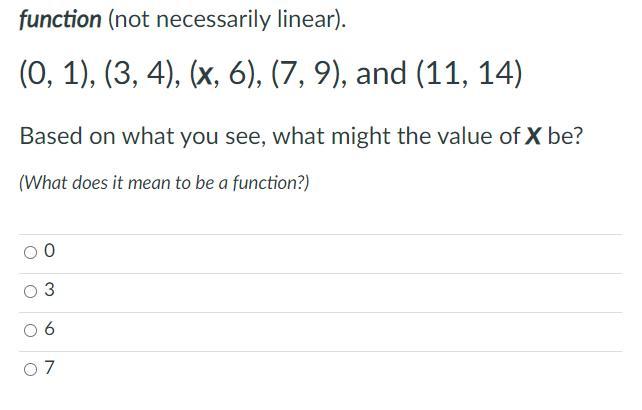
Task: Click the answer label text "0"
Action: point(50,253)
